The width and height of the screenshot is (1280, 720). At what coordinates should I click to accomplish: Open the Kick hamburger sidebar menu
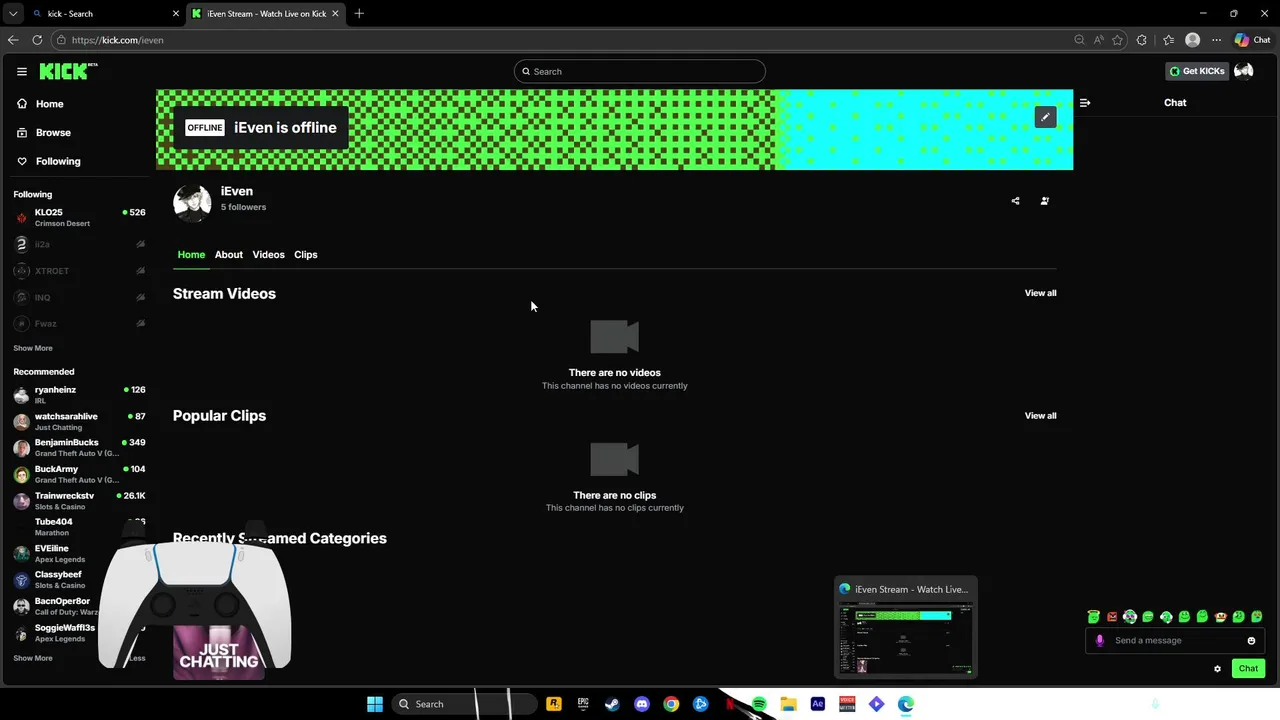click(21, 71)
